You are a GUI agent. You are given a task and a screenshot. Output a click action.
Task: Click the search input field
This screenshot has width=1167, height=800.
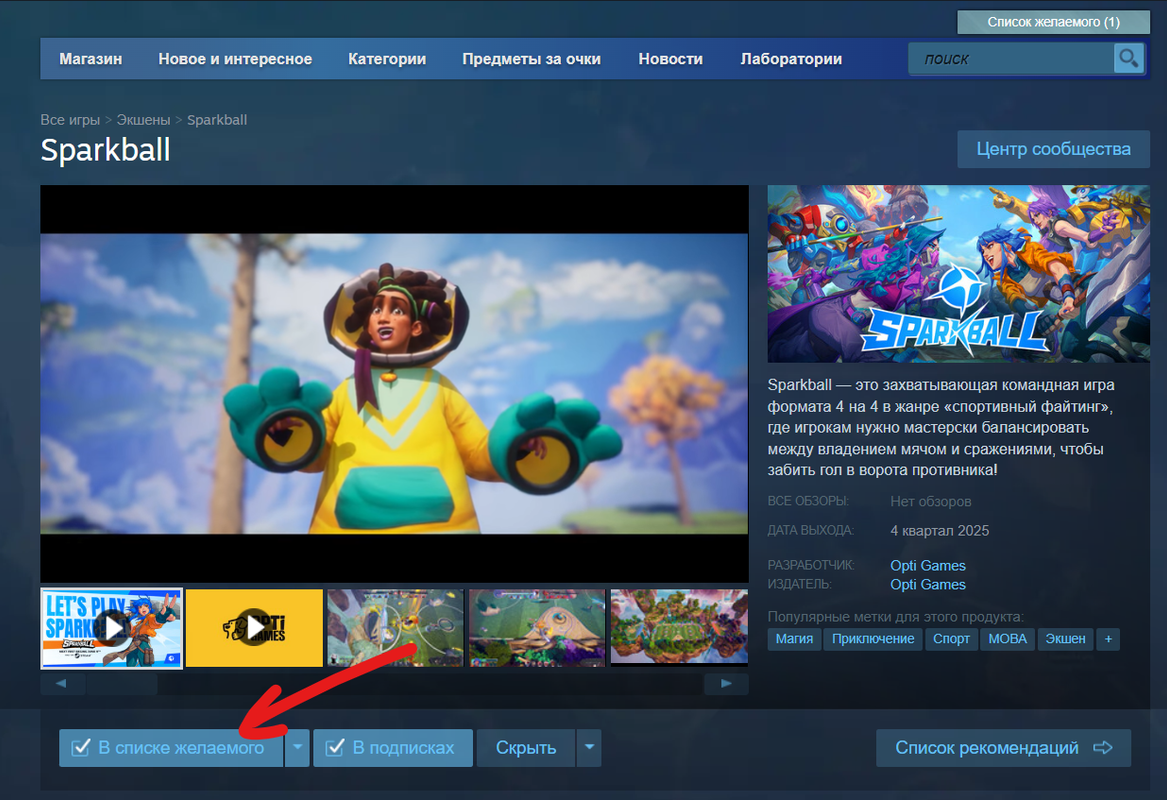pyautogui.click(x=1011, y=58)
